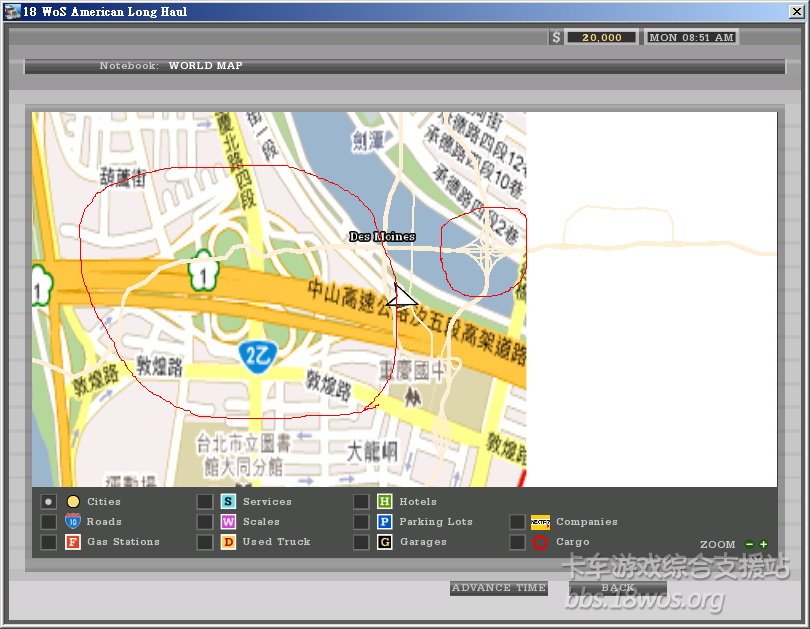Click the Roads interstate shield icon

(x=73, y=522)
